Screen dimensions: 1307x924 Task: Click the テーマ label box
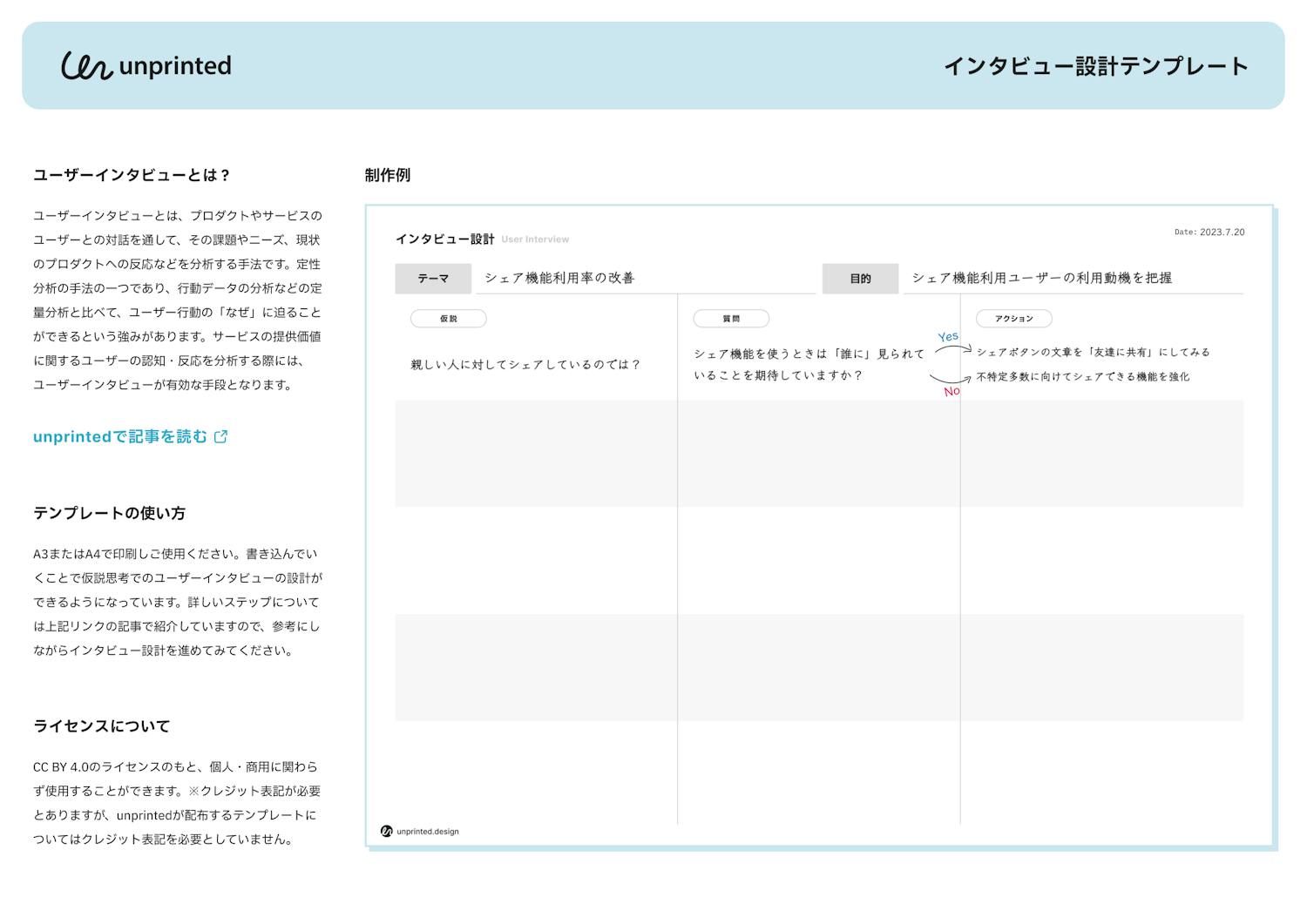433,279
